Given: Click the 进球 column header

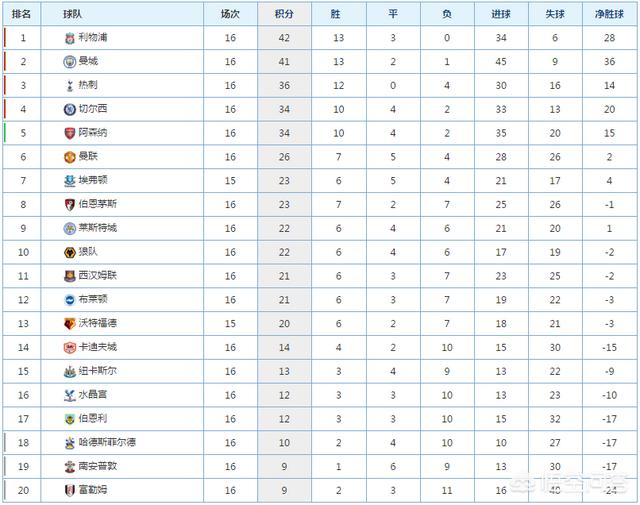Looking at the screenshot, I should pos(501,14).
